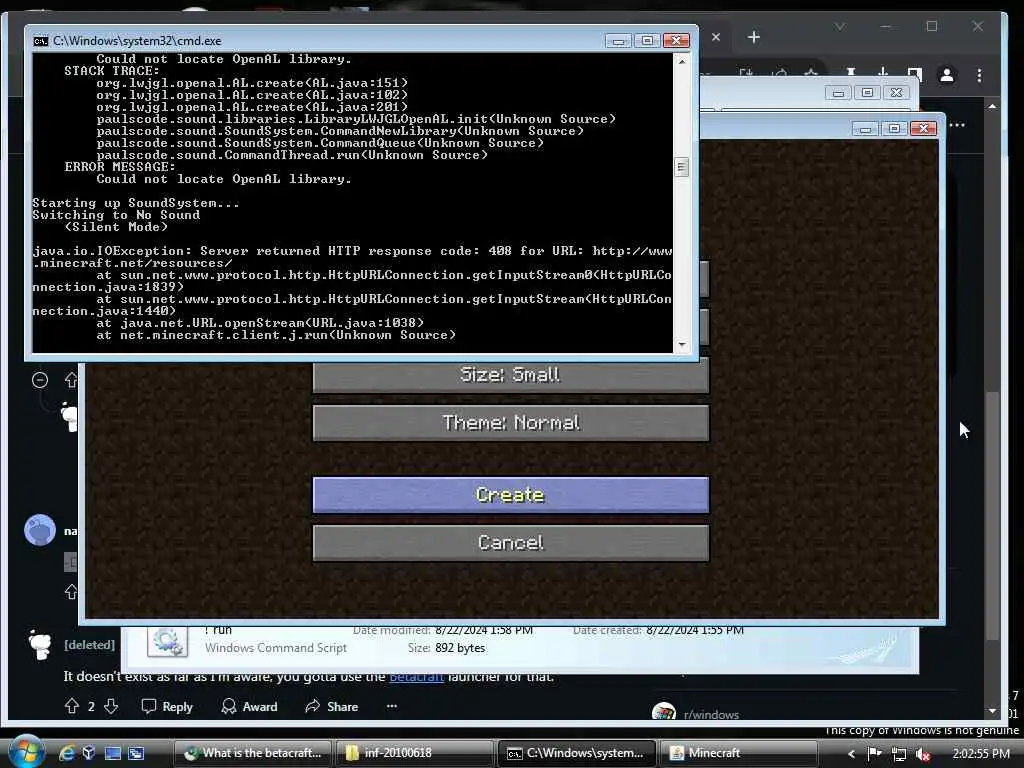Viewport: 1024px width, 768px height.
Task: Cycle the Size: Small world option
Action: click(511, 377)
